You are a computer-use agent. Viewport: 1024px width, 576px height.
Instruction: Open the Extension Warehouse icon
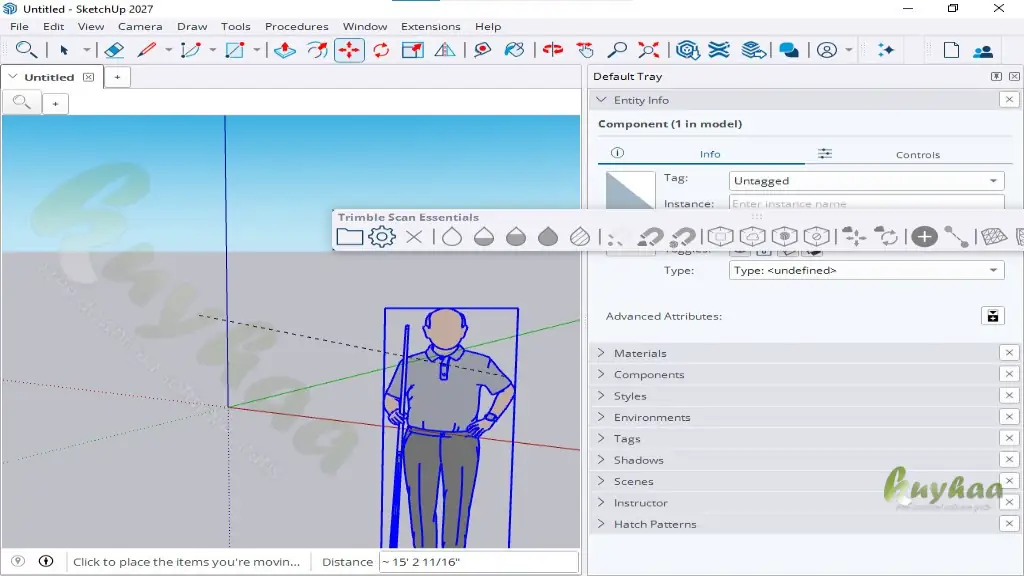(x=719, y=50)
